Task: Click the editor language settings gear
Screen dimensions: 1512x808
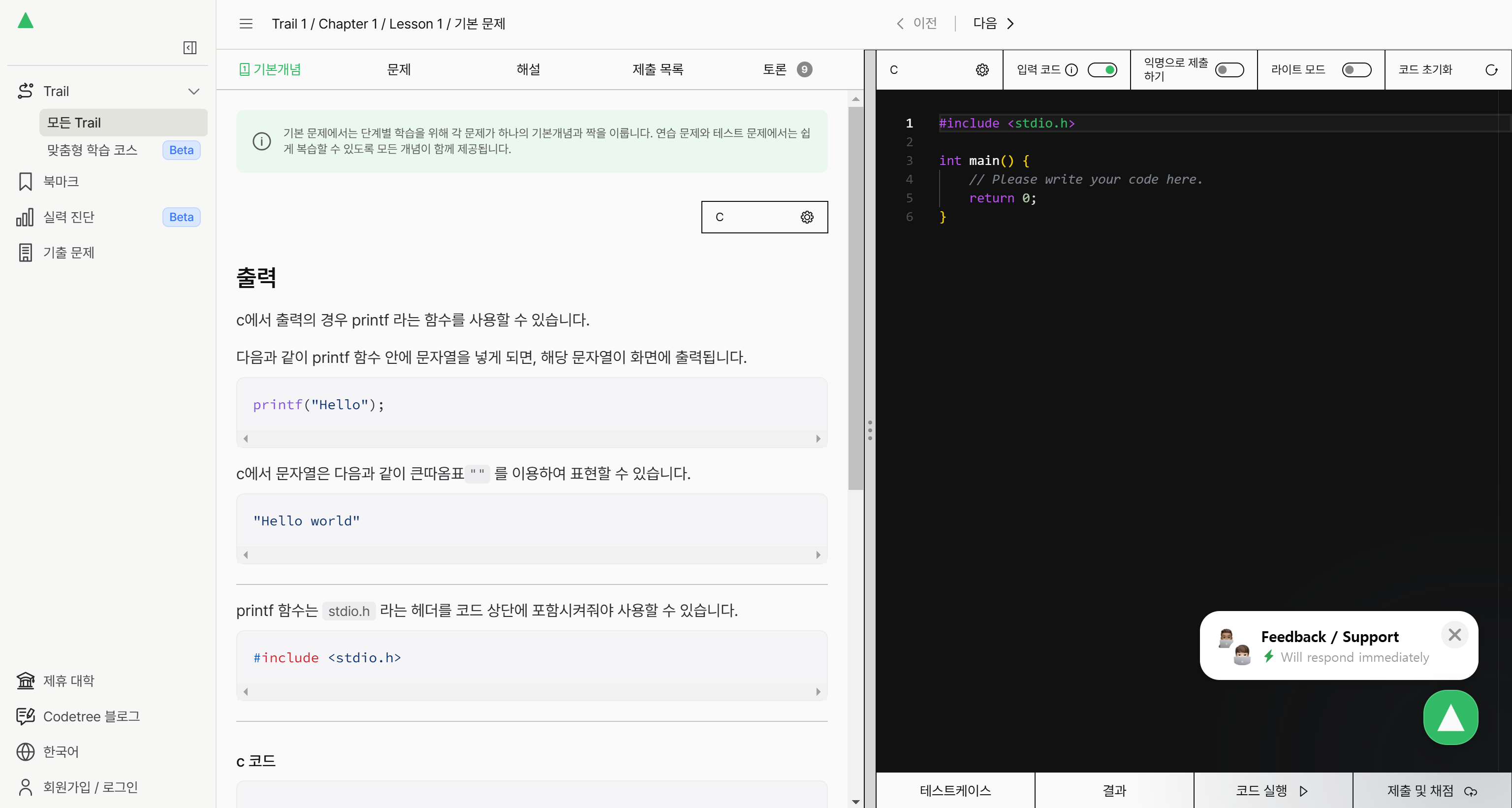Action: (982, 70)
